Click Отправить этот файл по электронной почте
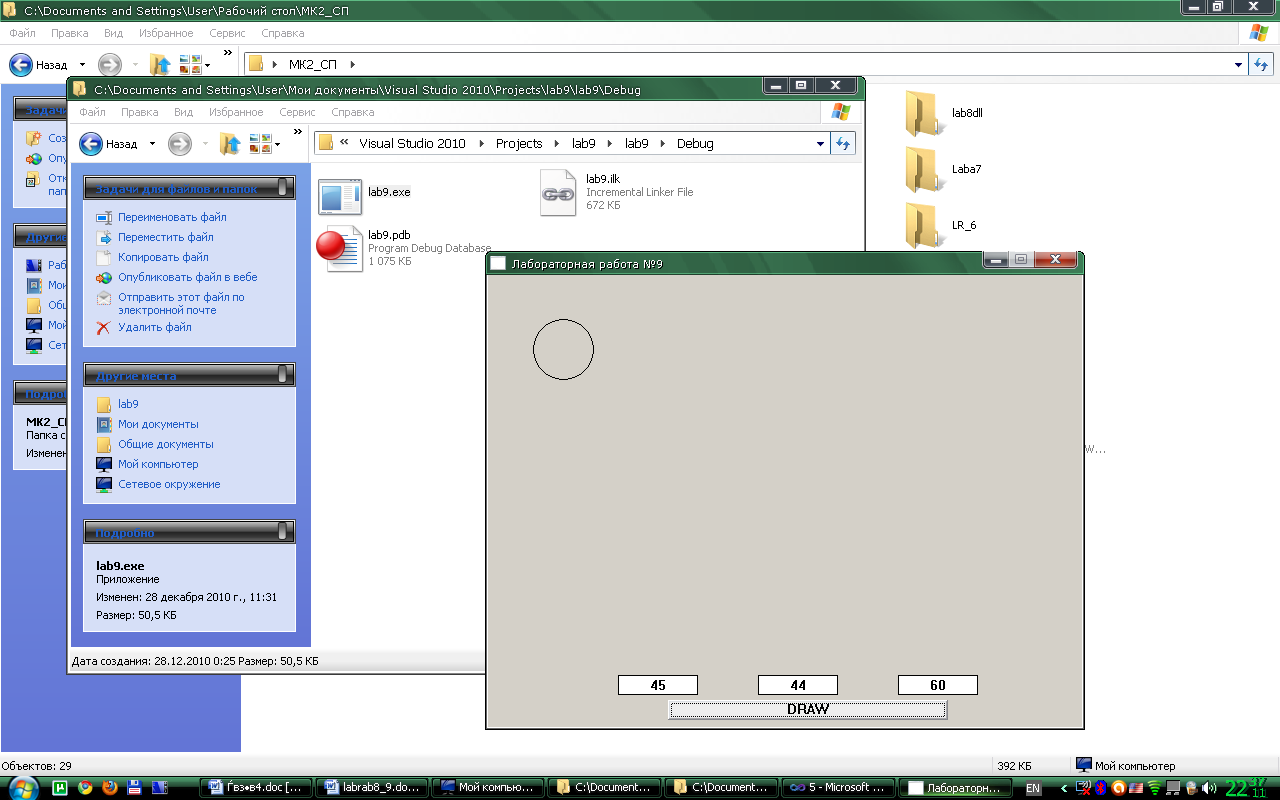The image size is (1280, 800). (181, 303)
